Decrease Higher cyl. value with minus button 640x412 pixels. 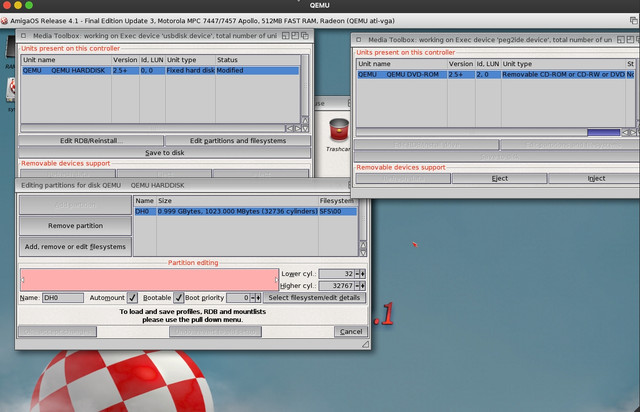(x=357, y=285)
